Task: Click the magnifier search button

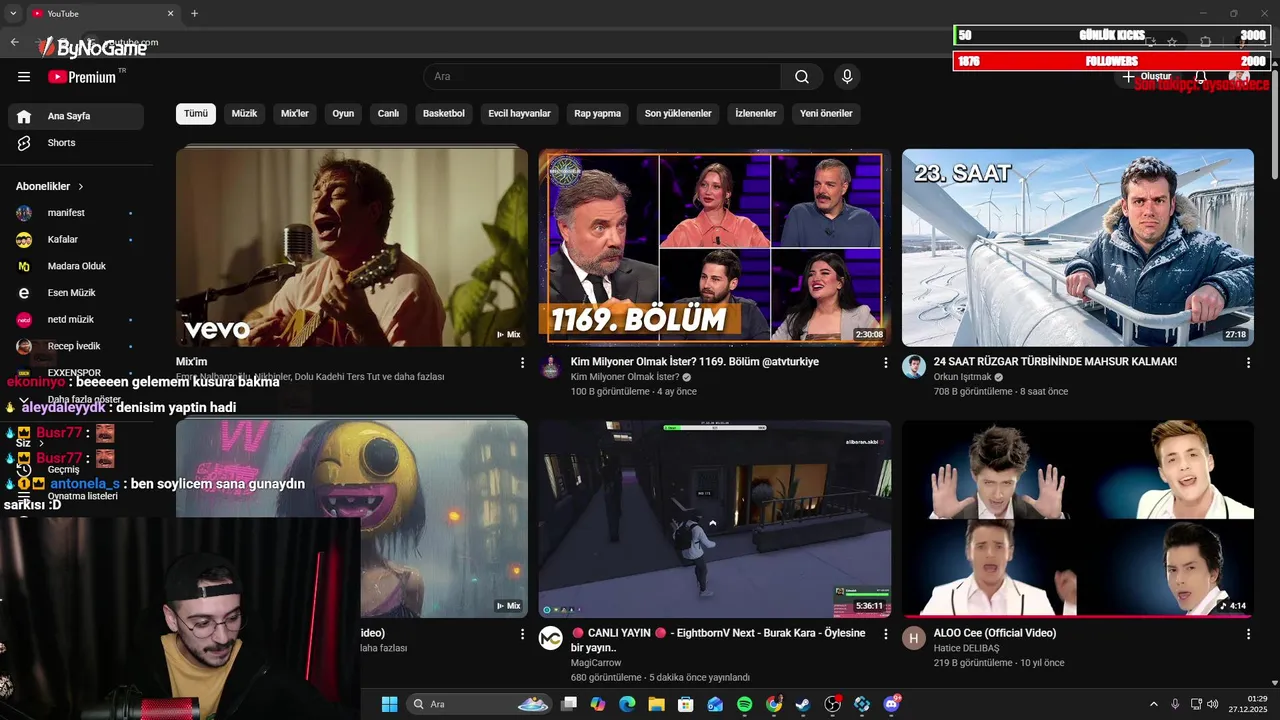Action: [802, 77]
